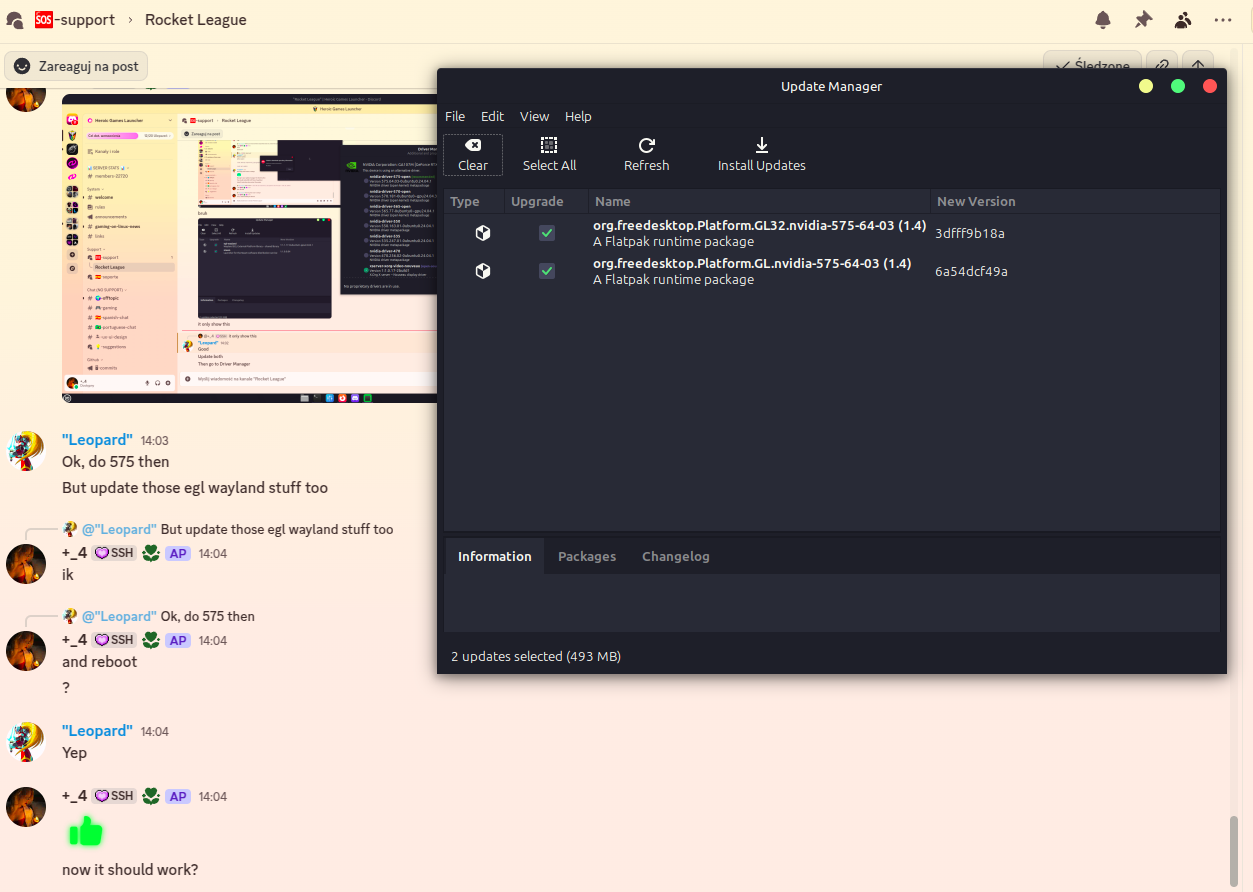This screenshot has width=1253, height=892.
Task: Click the copy link icon near Śledzone
Action: [1161, 66]
